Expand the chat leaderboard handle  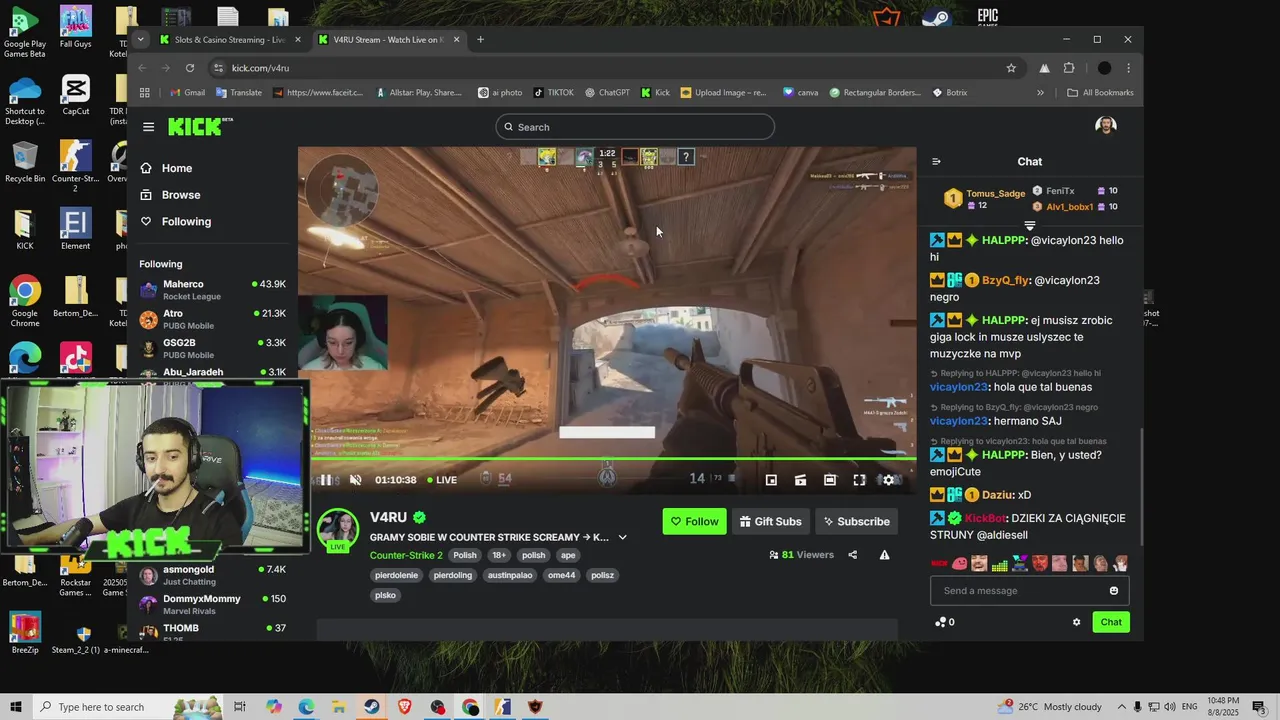click(x=1030, y=226)
